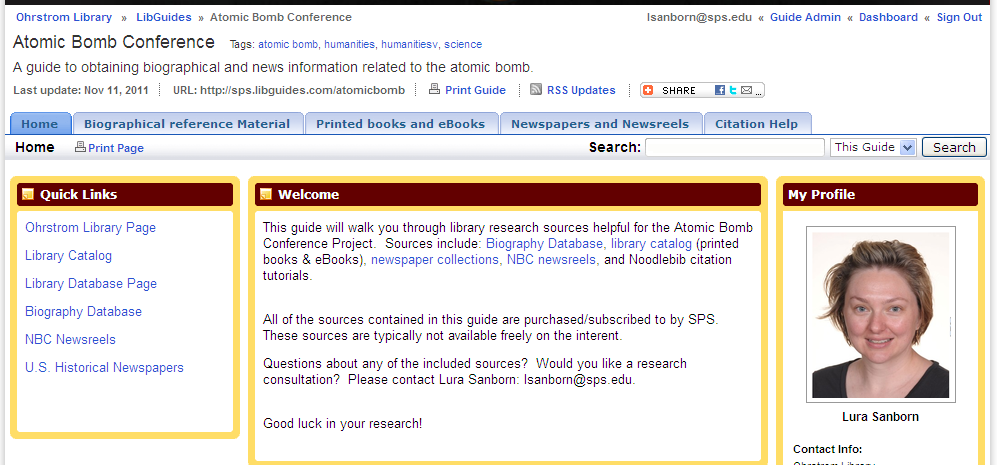The image size is (997, 465).
Task: Click the RSS Updates feed icon
Action: (x=536, y=90)
